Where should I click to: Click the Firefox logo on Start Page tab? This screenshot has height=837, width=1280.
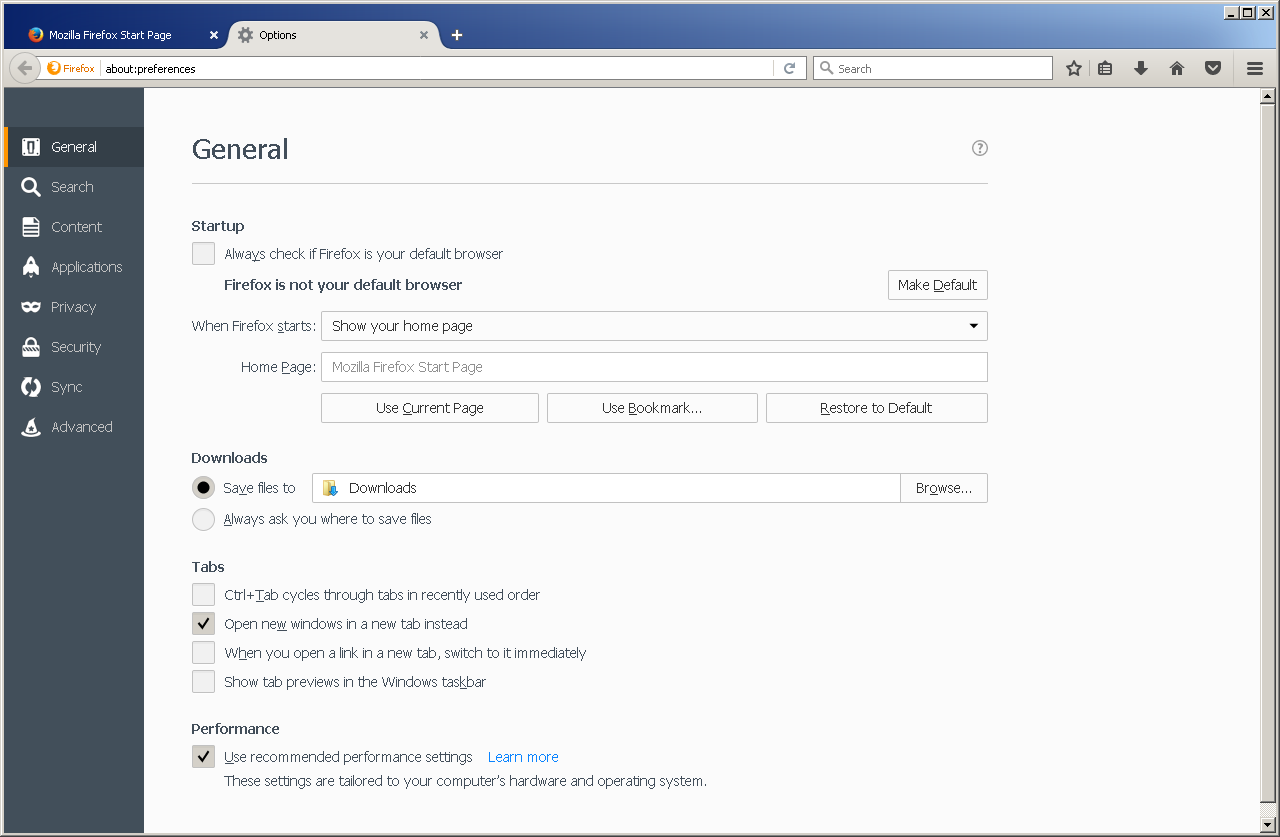point(36,35)
